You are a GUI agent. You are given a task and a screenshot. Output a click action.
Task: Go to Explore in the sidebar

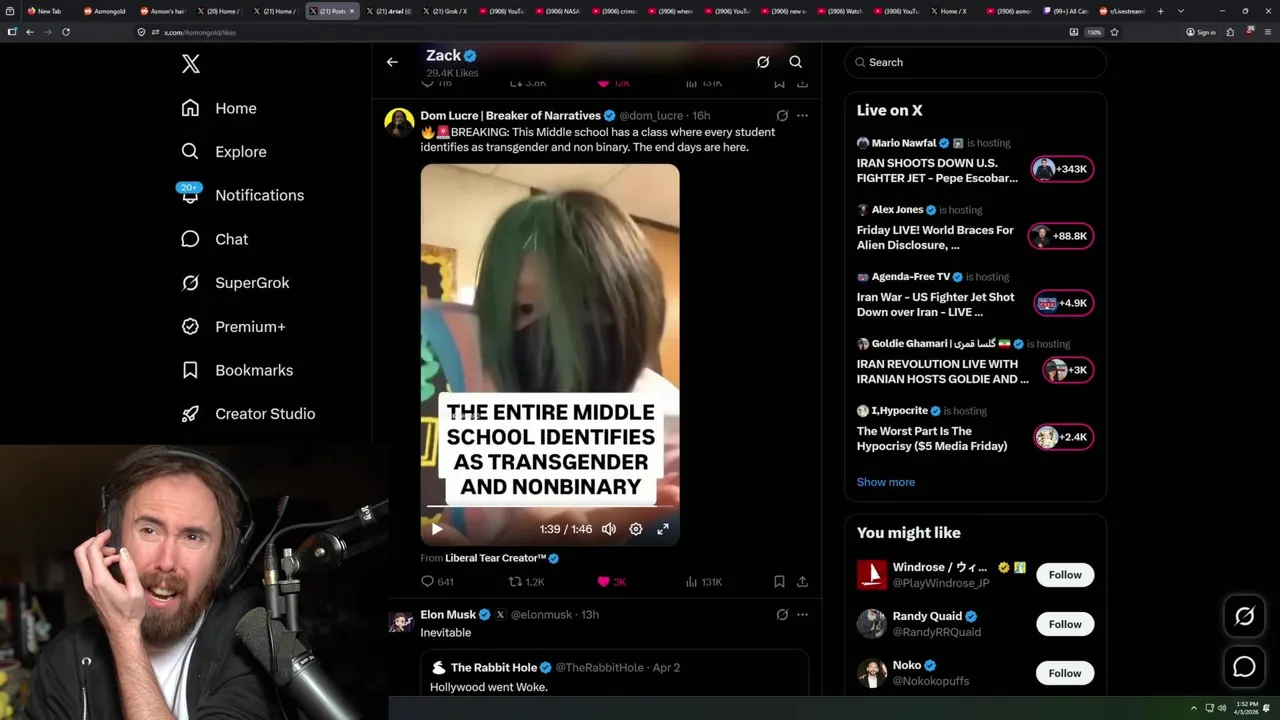pos(224,152)
